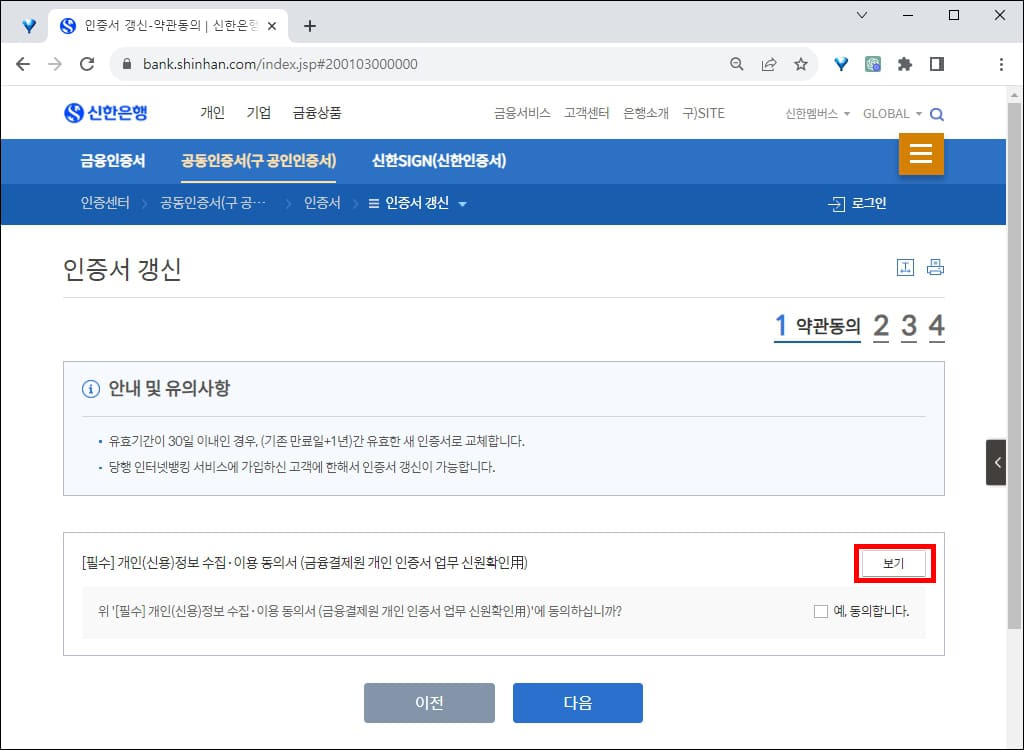1024x750 pixels.
Task: Open the orange hamburger menu
Action: (x=921, y=155)
